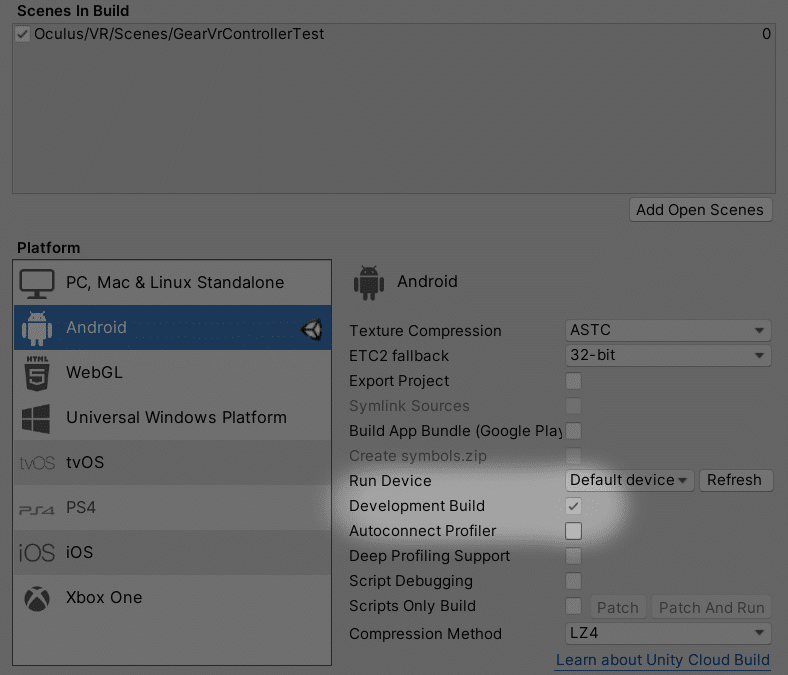Select the Universal Windows Platform logo icon
The height and width of the screenshot is (675, 788).
tap(37, 418)
